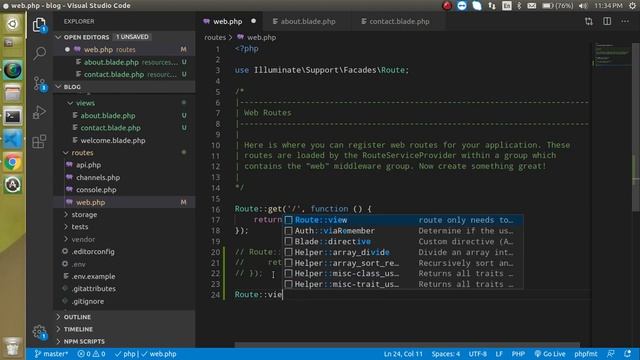This screenshot has width=640, height=360.
Task: Click the master branch indicator in status bar
Action: tap(51, 354)
